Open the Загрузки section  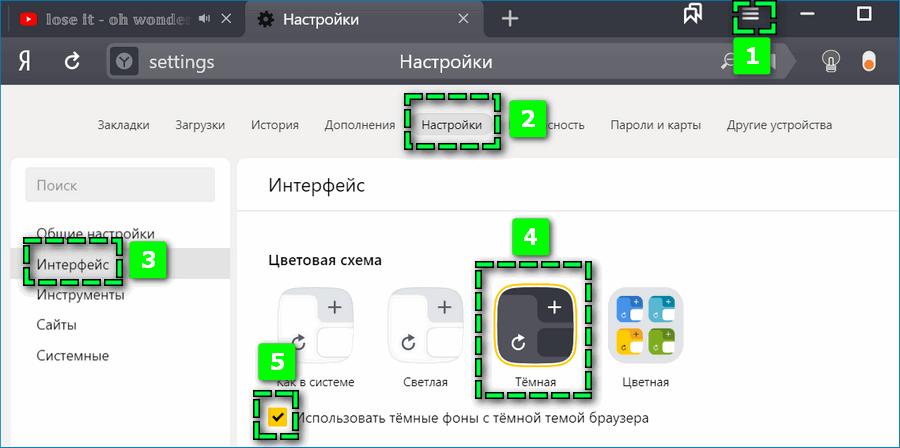pos(200,125)
